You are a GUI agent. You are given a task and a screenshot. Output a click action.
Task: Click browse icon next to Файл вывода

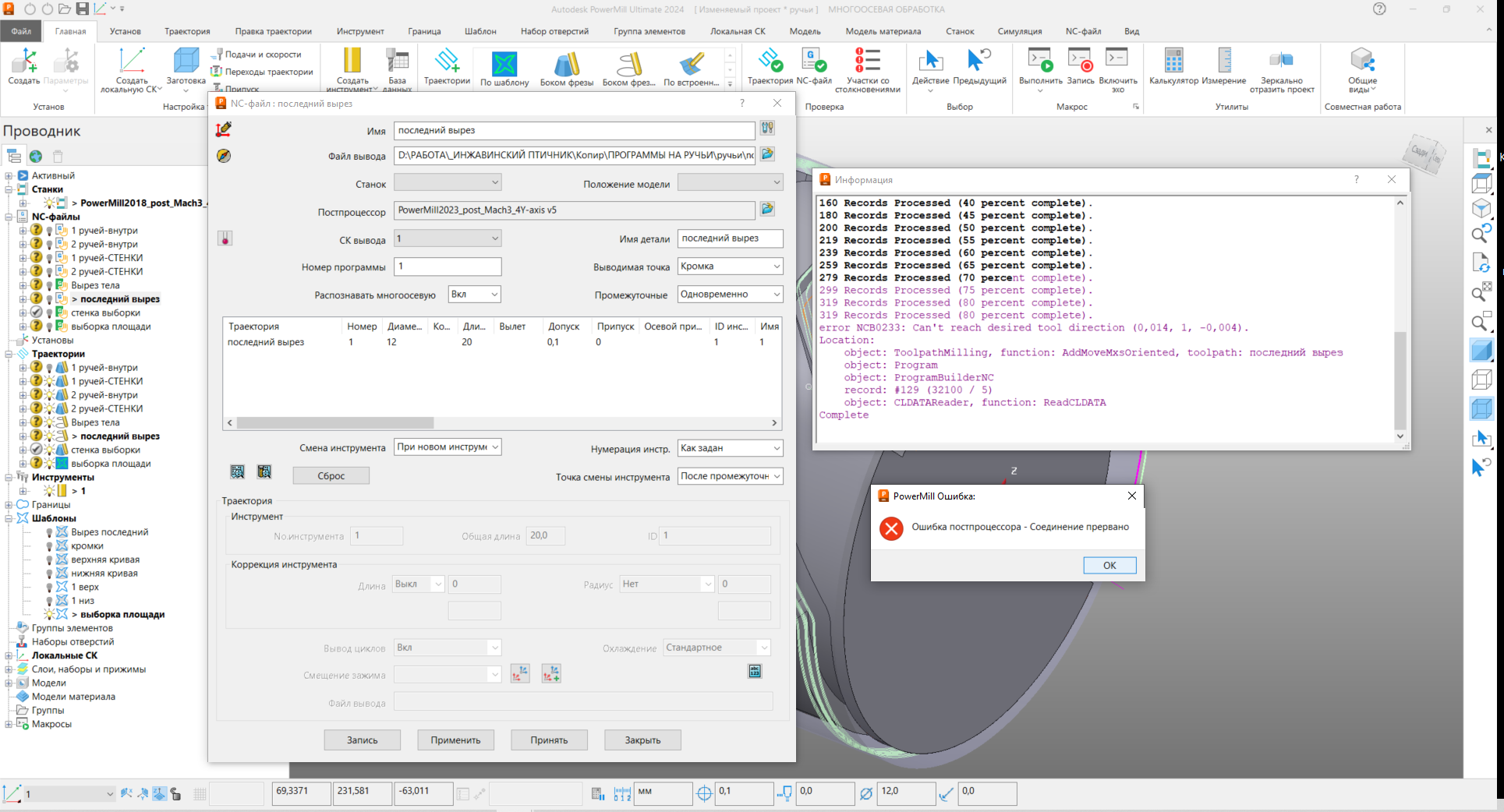pos(767,154)
